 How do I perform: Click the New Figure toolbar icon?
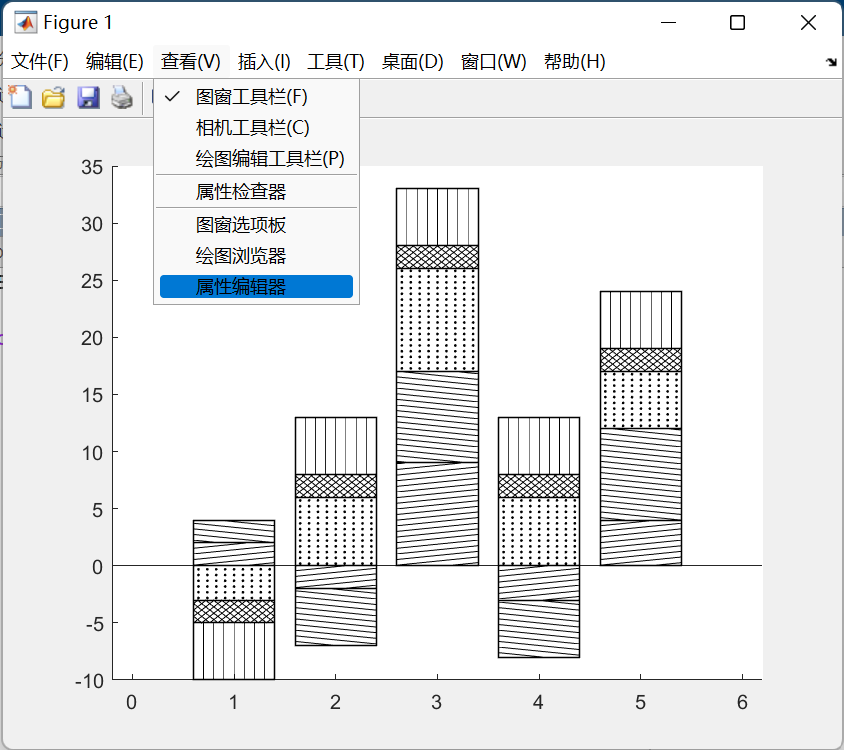(20, 97)
